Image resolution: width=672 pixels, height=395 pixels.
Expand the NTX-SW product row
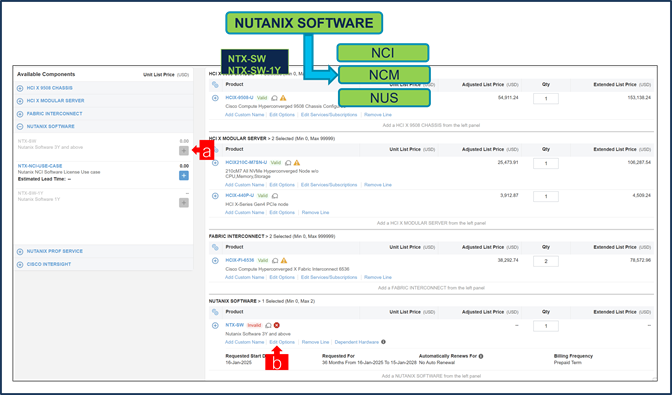215,325
